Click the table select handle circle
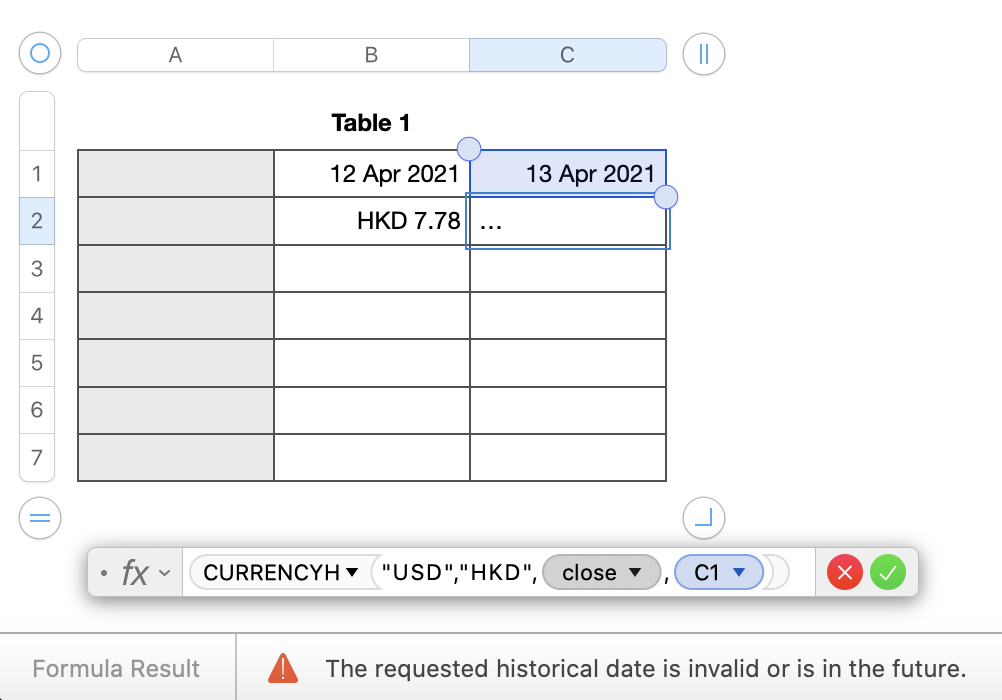This screenshot has width=1002, height=700. click(x=40, y=54)
